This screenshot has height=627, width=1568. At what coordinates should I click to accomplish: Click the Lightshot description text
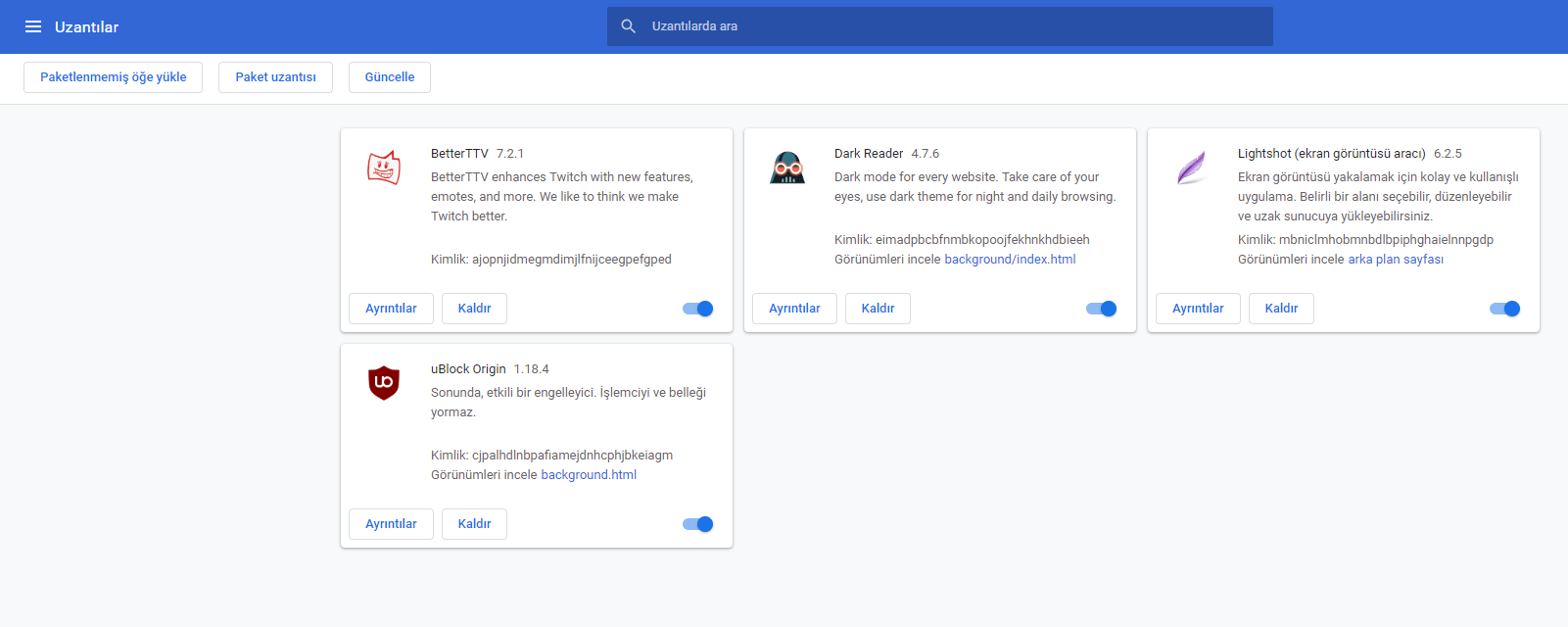pyautogui.click(x=1378, y=197)
